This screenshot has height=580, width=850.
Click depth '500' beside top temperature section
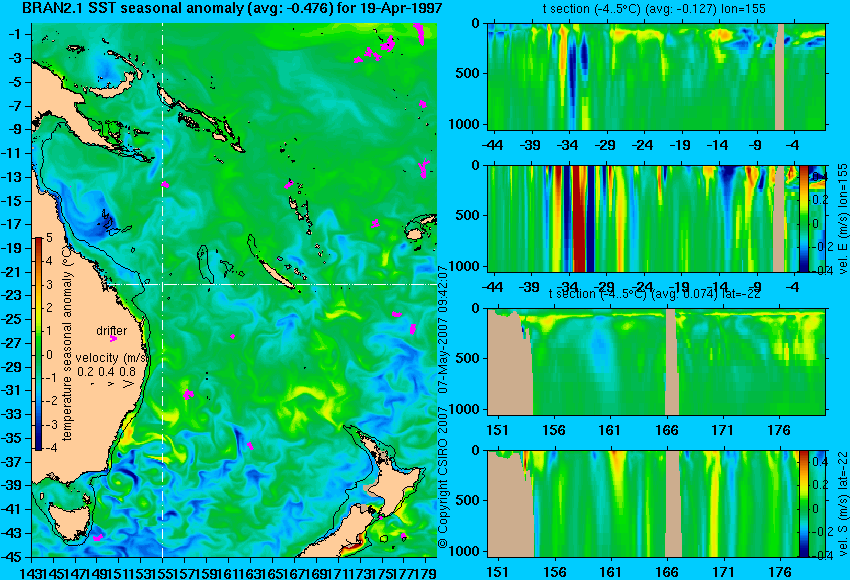tap(468, 73)
